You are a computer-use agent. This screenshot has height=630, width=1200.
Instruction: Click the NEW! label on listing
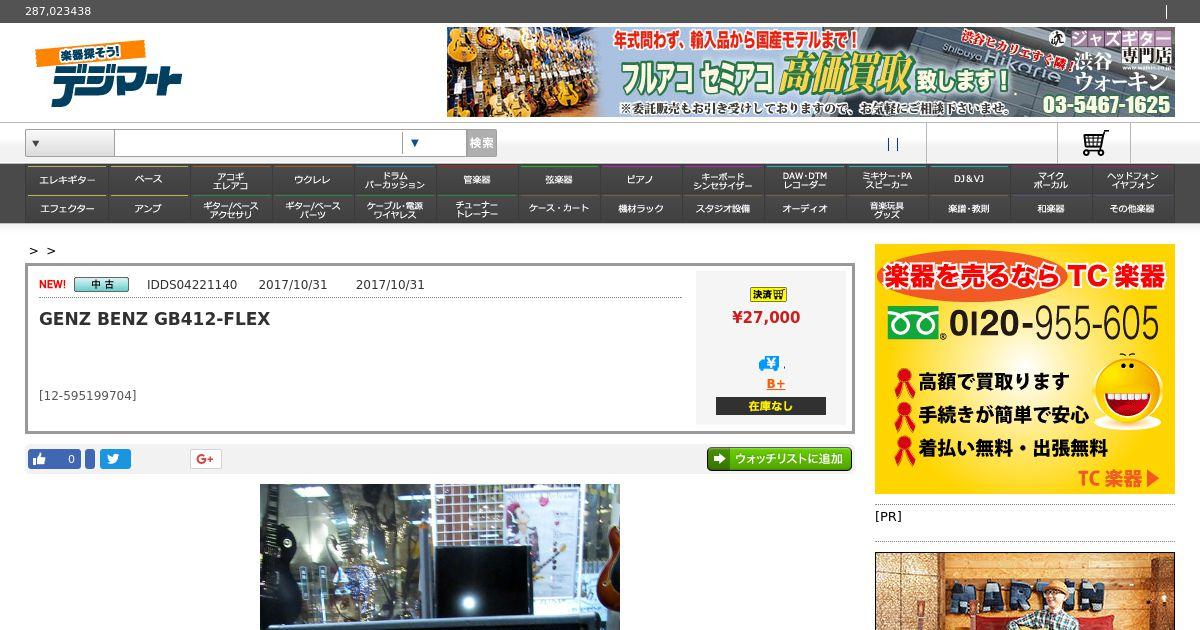[53, 284]
